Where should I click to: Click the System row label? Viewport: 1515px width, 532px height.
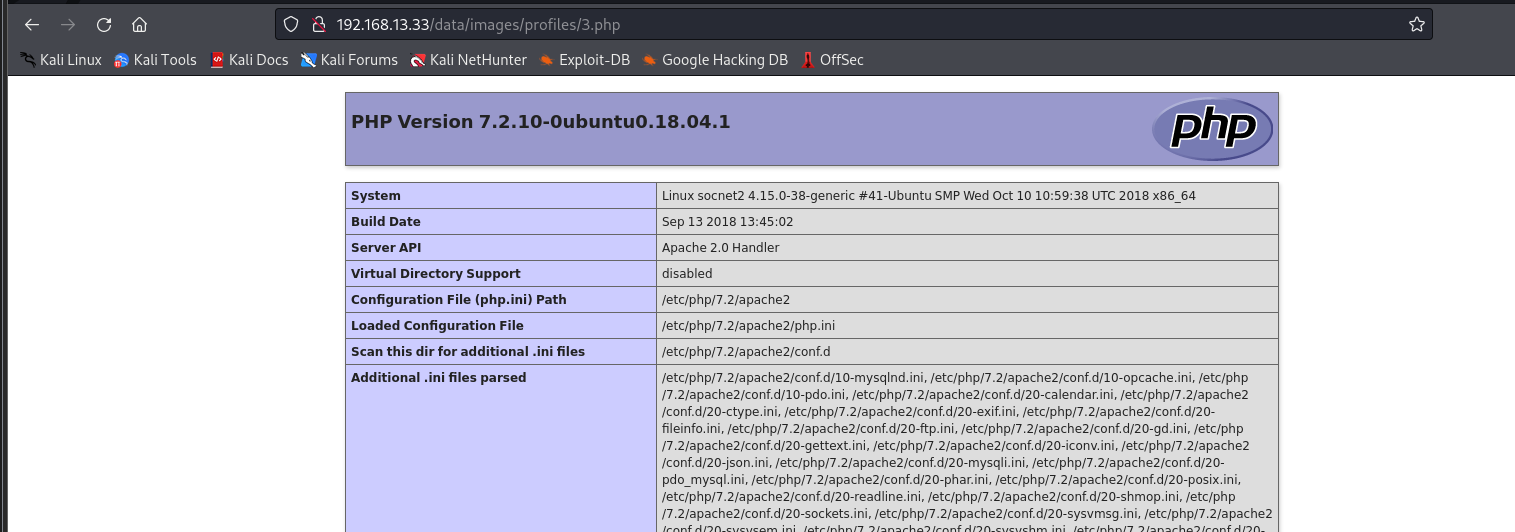[376, 196]
